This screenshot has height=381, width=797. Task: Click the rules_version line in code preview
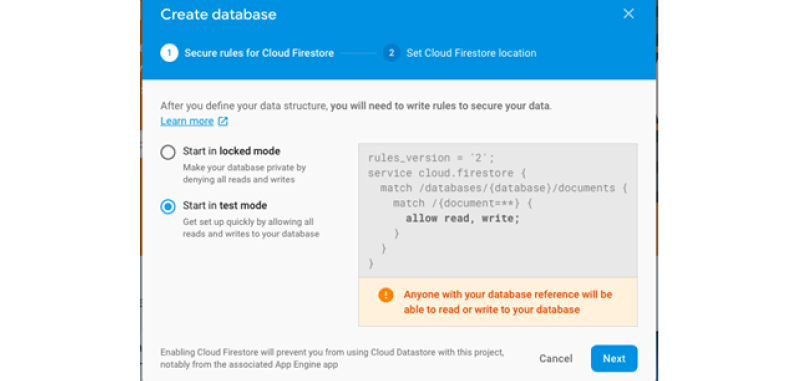pos(431,158)
